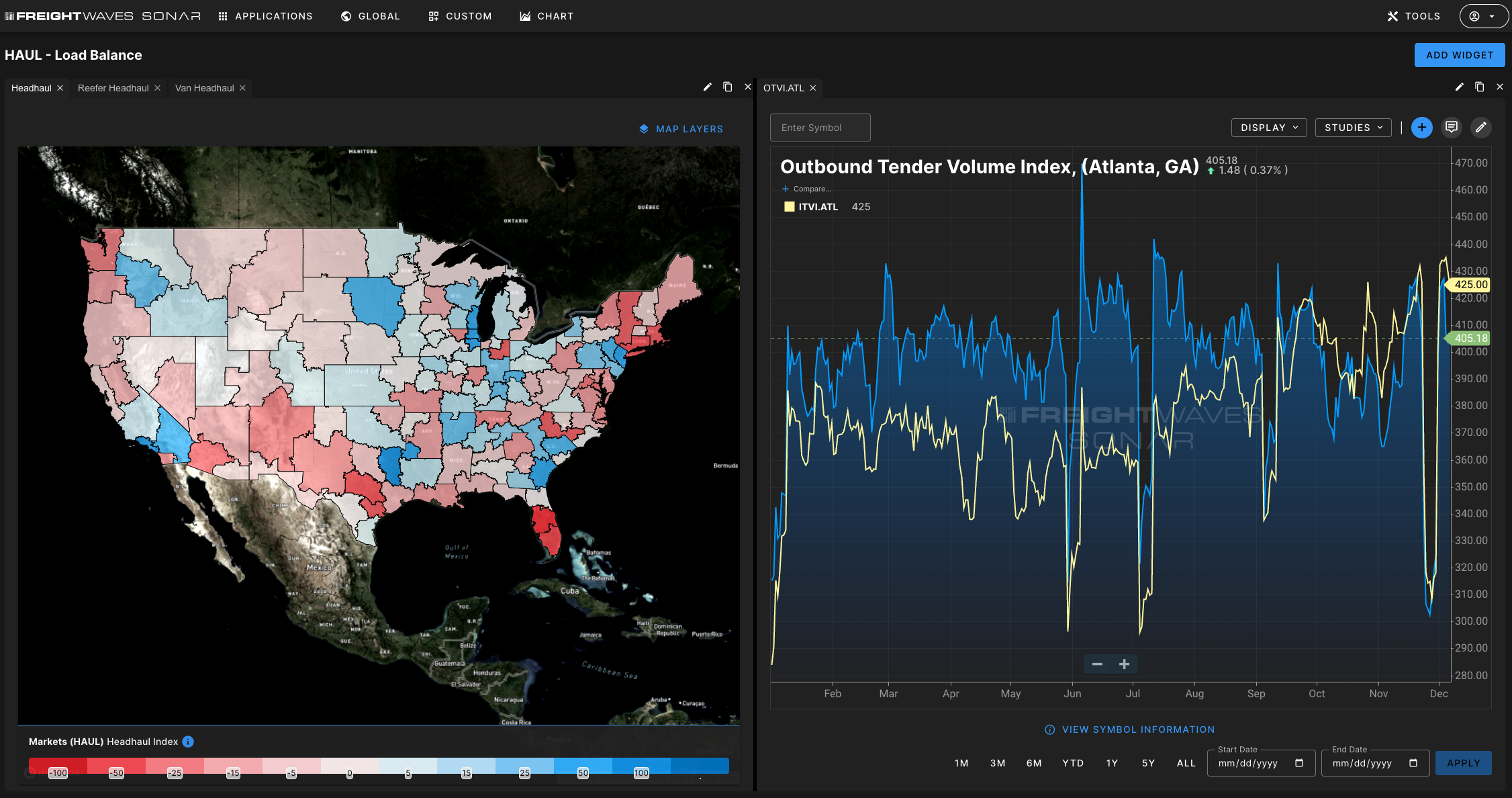The width and height of the screenshot is (1512, 798).
Task: Open the user account dropdown
Action: click(1483, 16)
